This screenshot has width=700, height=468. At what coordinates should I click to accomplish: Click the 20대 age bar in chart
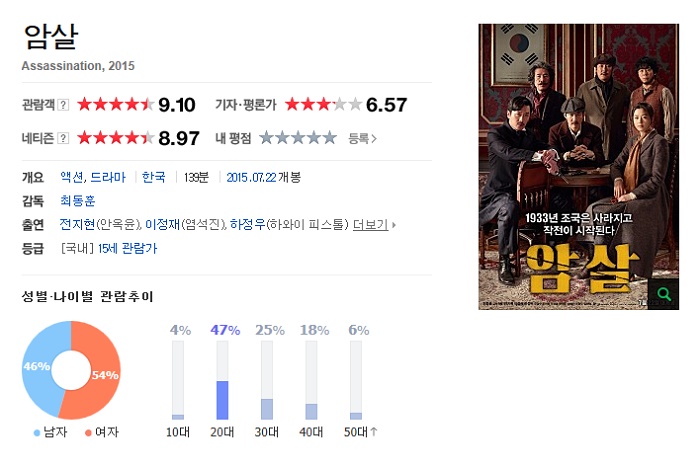(222, 380)
